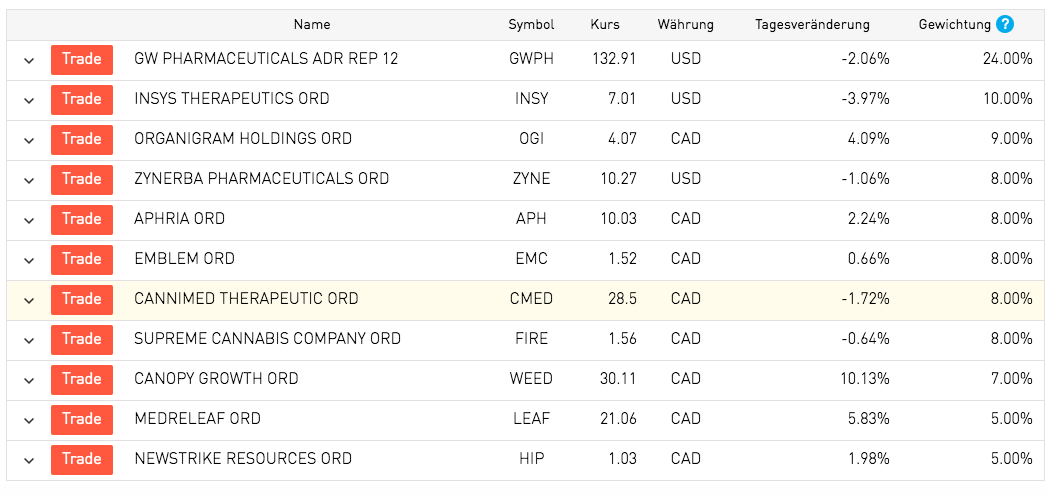This screenshot has width=1053, height=494.
Task: Click the OGI symbol cell
Action: pyautogui.click(x=531, y=139)
